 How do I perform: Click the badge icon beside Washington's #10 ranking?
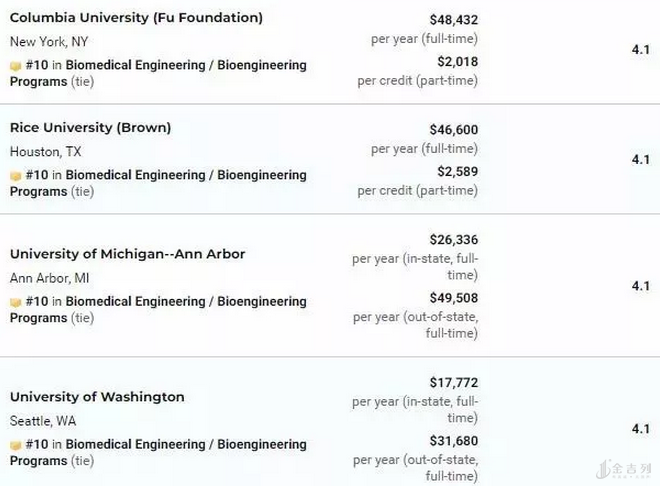pyautogui.click(x=16, y=445)
